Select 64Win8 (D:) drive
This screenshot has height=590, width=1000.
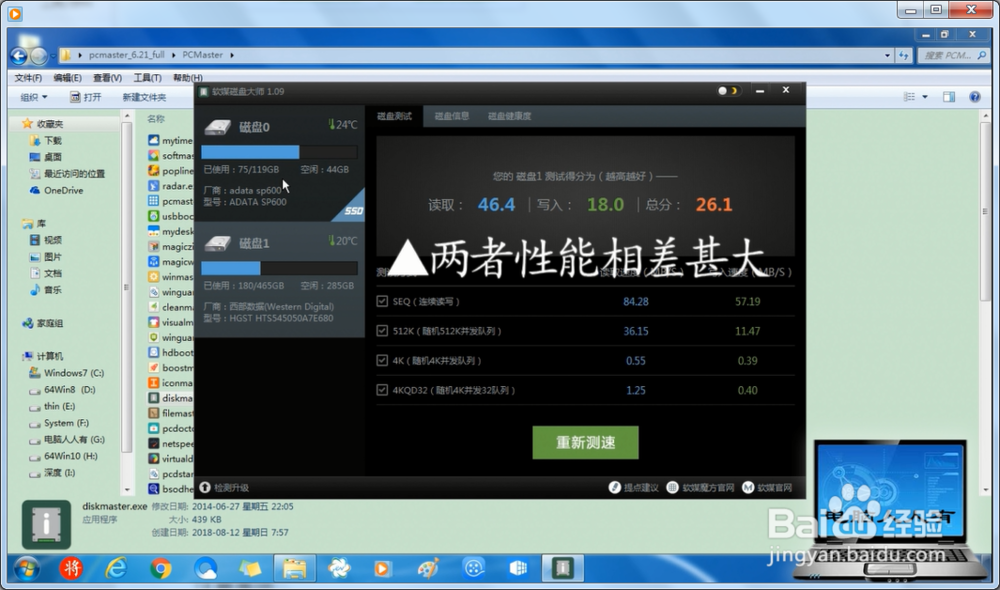pos(62,389)
